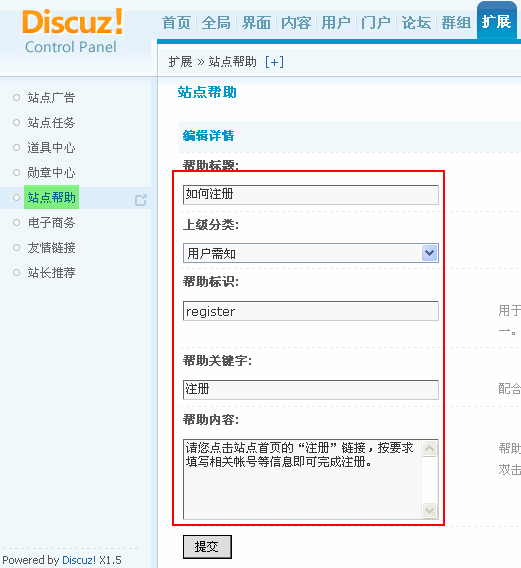Click the textarea scroll down arrow

point(430,510)
